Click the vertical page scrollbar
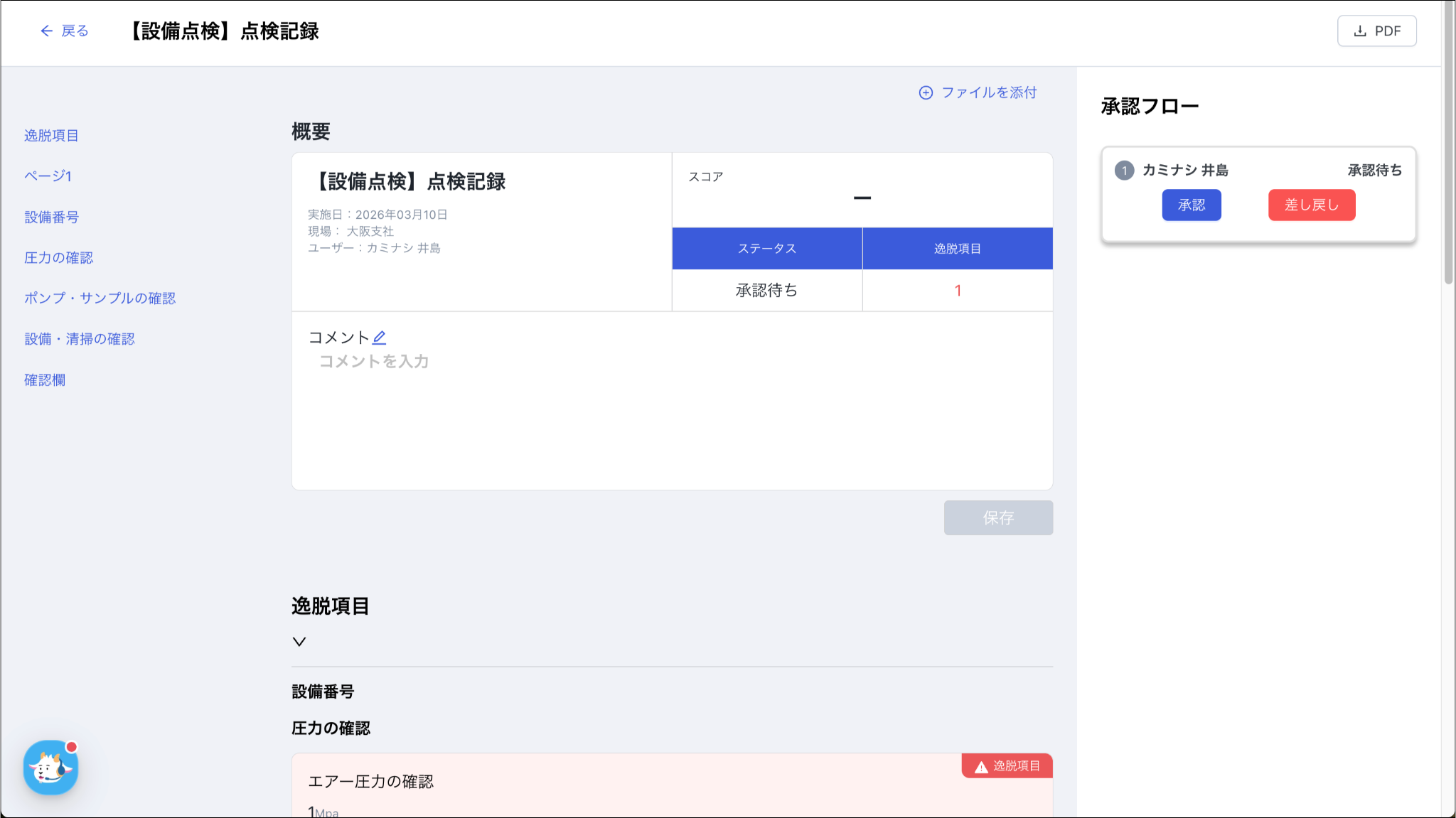1456x818 pixels. coord(1448,142)
